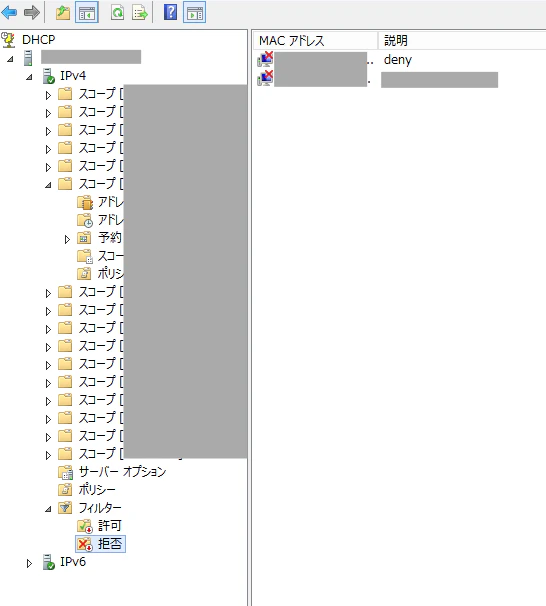The image size is (546, 606).
Task: Click the 拒否 red X icon
Action: 85,544
